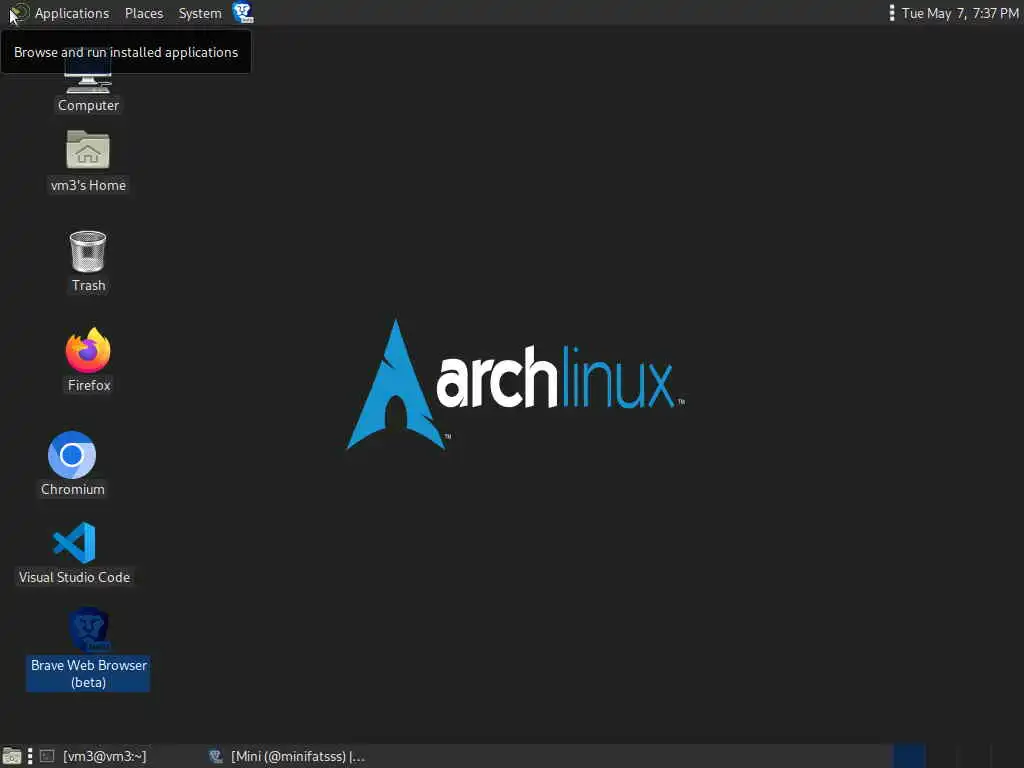
Task: Launch Brave beta from top panel icon
Action: (x=244, y=13)
